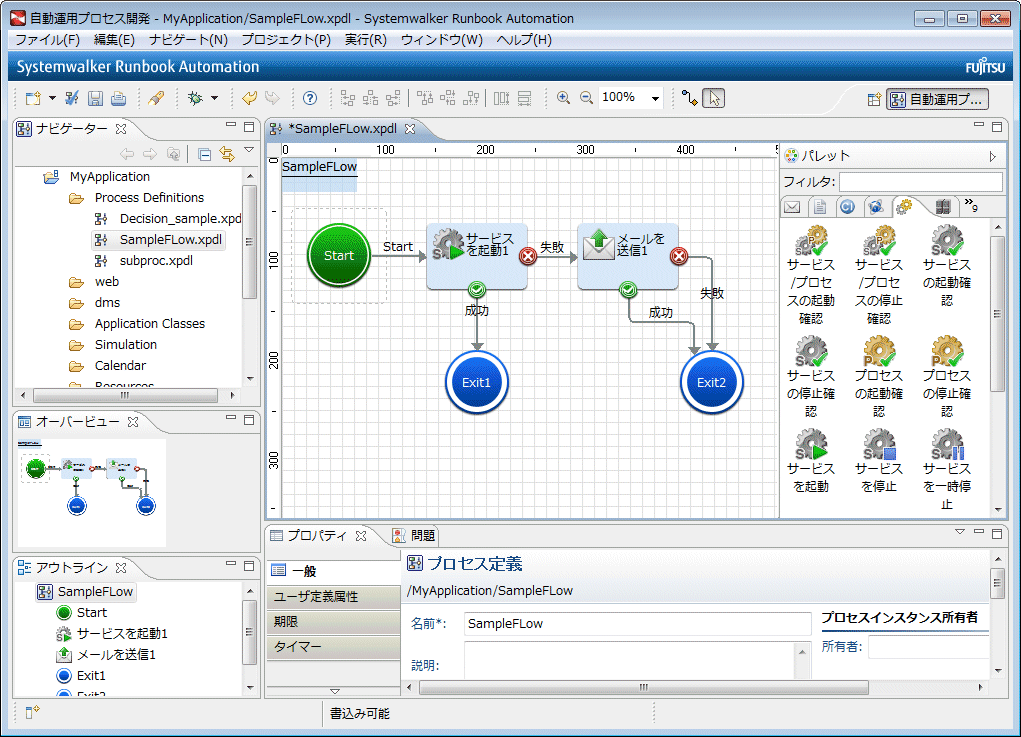Click the Zoom out magnifier icon

click(586, 98)
